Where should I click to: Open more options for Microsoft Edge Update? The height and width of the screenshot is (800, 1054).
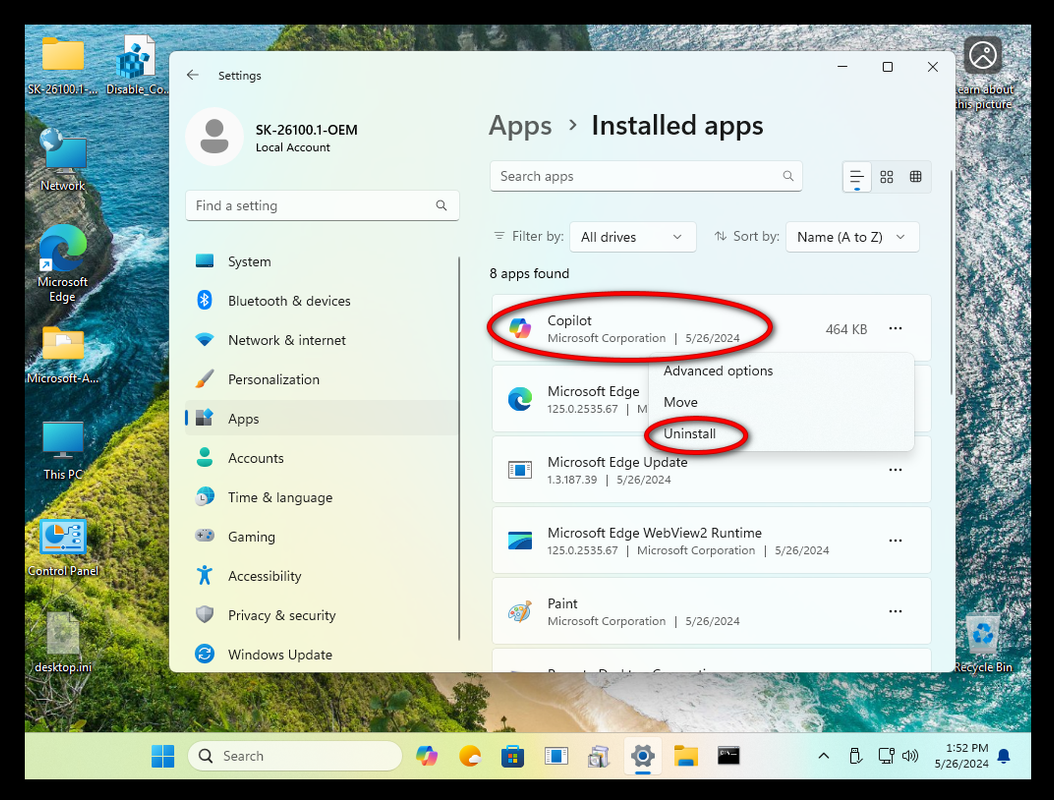(x=895, y=469)
